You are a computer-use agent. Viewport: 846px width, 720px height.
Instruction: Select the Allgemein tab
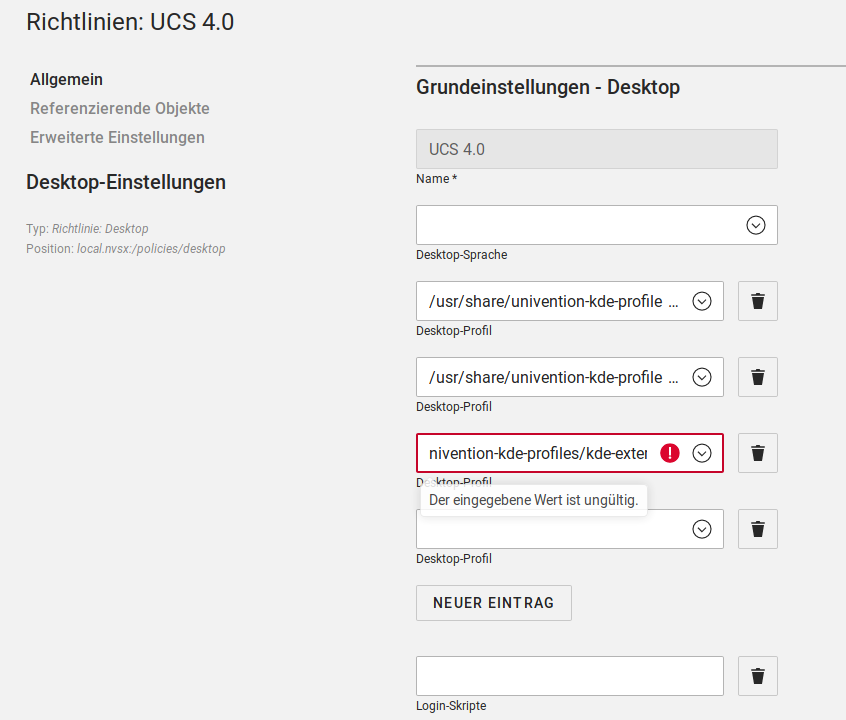(x=66, y=79)
